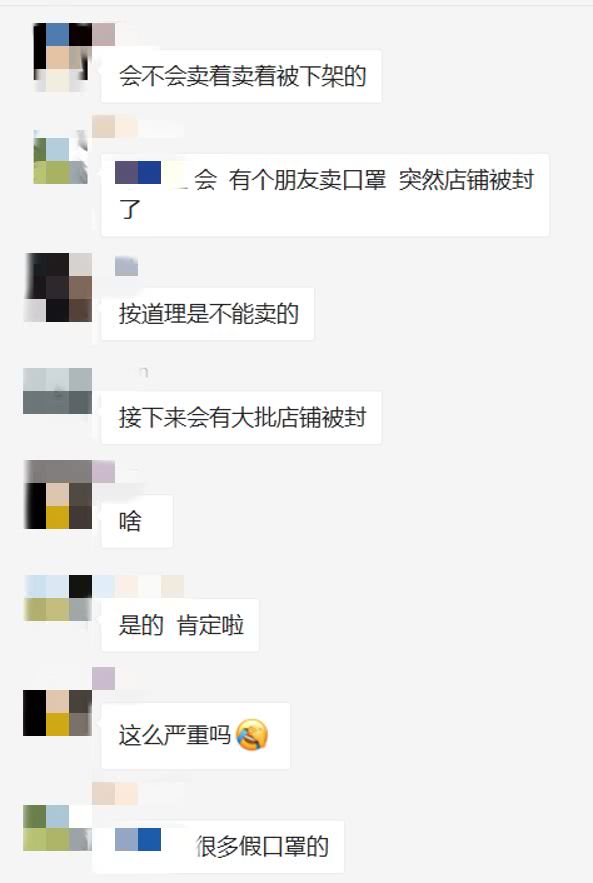The height and width of the screenshot is (883, 593).
Task: Click avatar beside 是的 肯定啦
Action: (x=58, y=598)
